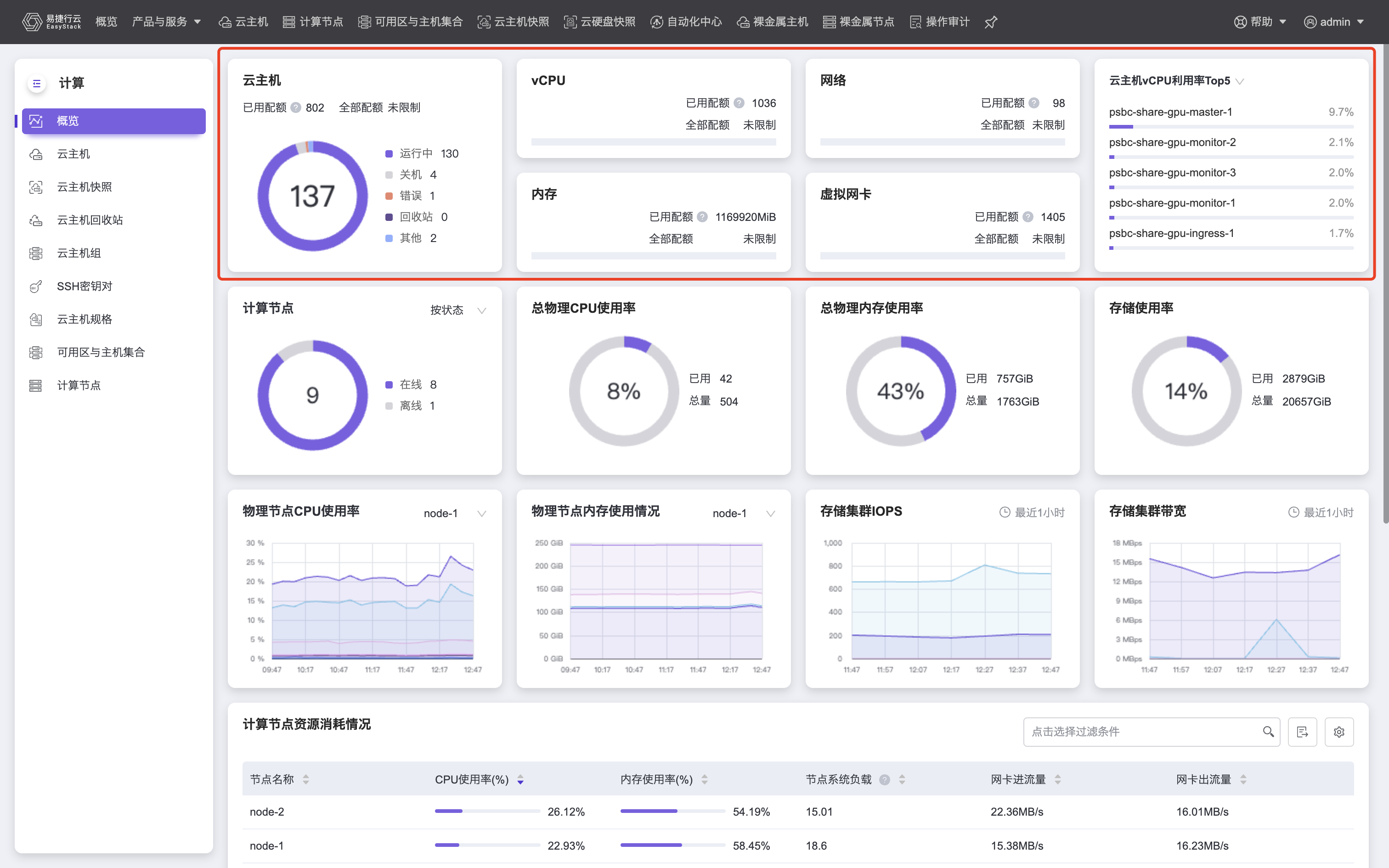Click the pin icon in the top navigation bar
Viewport: 1389px width, 868px height.
pos(991,22)
